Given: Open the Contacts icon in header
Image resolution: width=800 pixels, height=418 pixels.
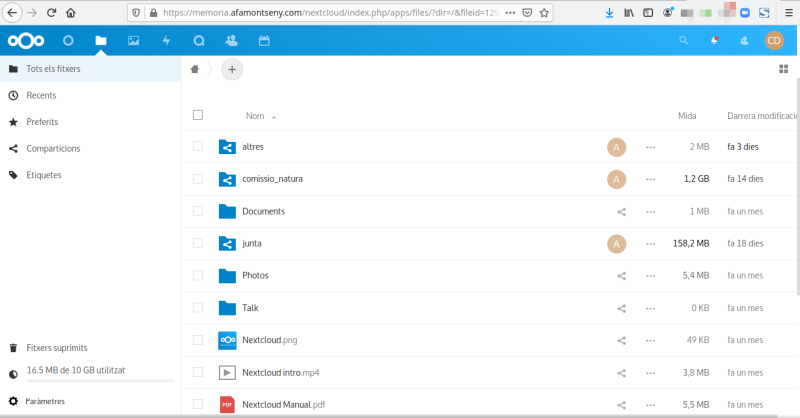Looking at the screenshot, I should (x=232, y=41).
